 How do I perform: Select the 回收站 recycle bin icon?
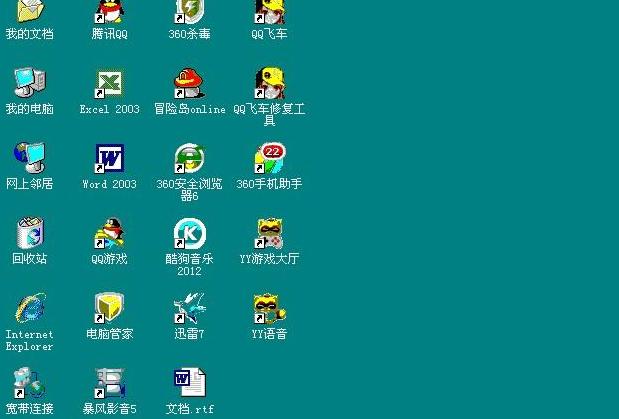(30, 233)
